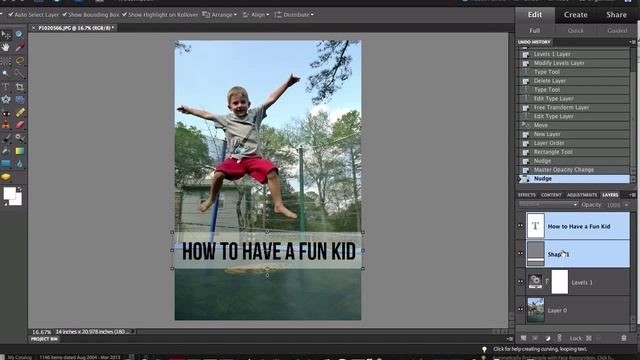The image size is (640, 360).
Task: Select the Zoom tool
Action: 19,35
